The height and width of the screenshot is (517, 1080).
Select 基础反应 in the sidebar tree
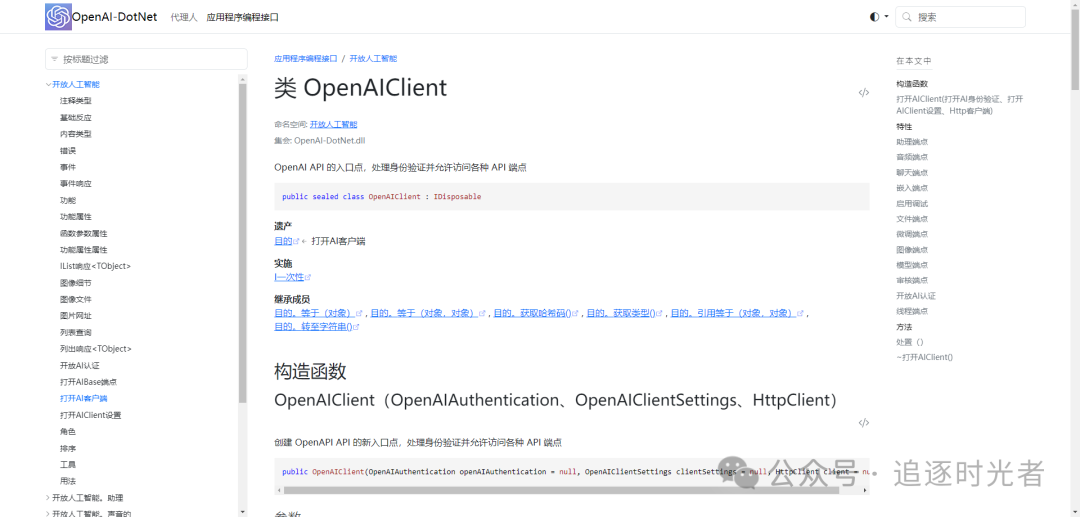(x=76, y=117)
